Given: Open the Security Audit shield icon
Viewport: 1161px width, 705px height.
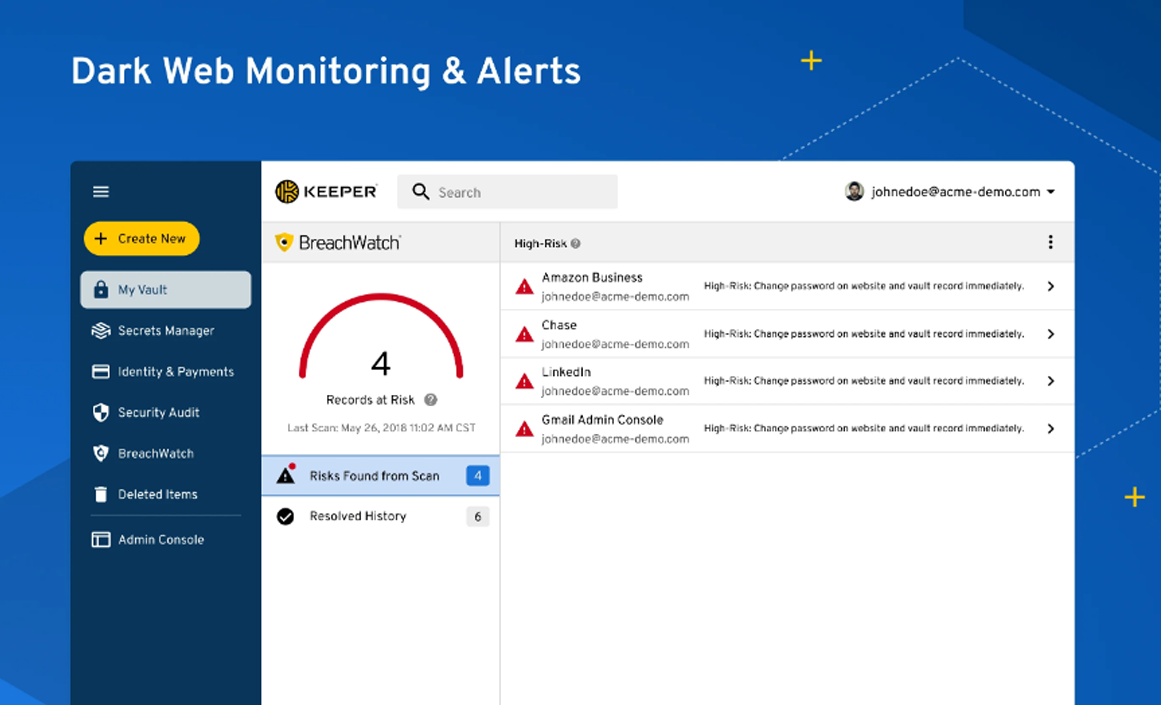Looking at the screenshot, I should click(x=100, y=412).
